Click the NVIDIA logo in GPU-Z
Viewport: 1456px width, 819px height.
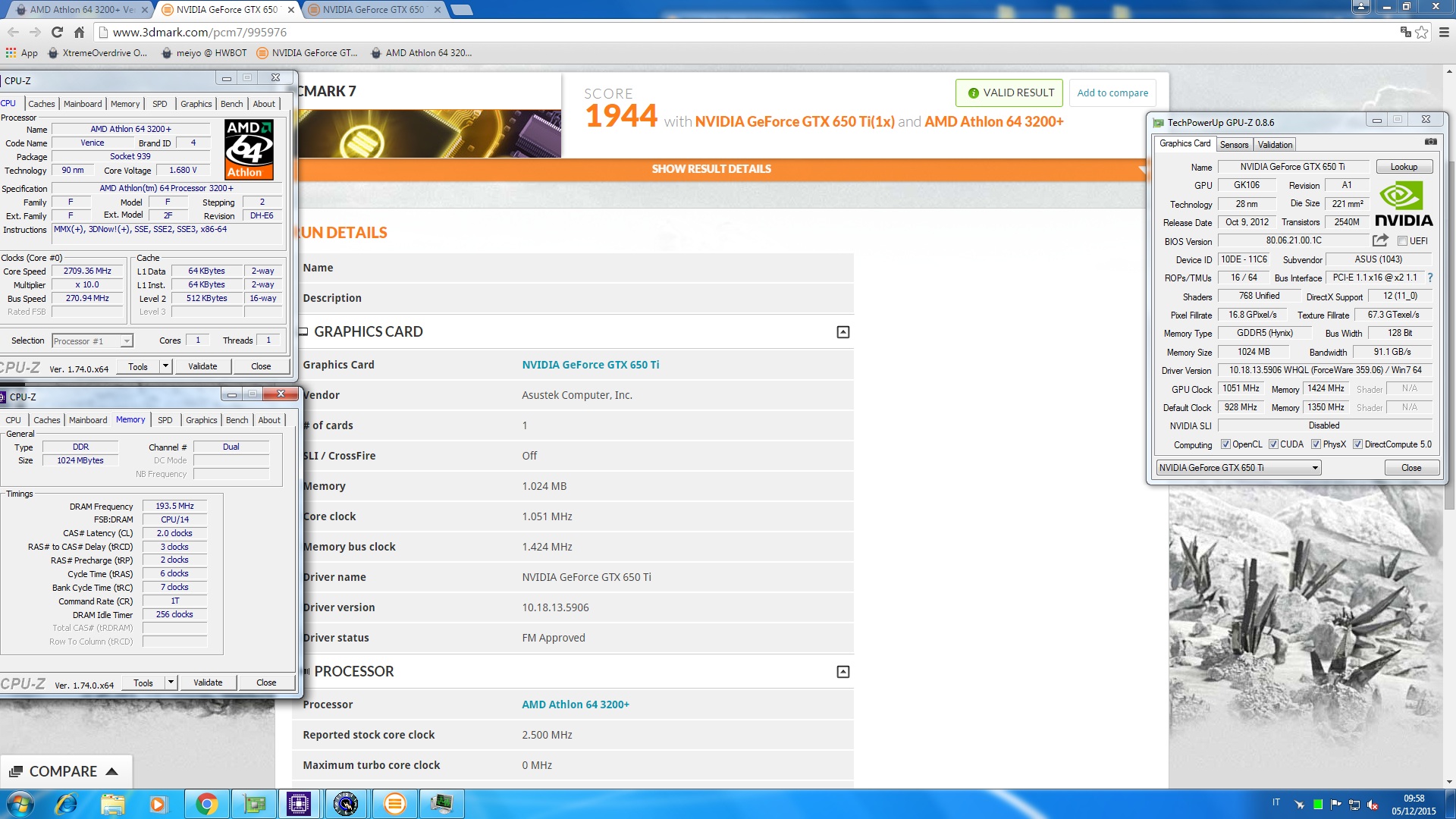coord(1404,204)
